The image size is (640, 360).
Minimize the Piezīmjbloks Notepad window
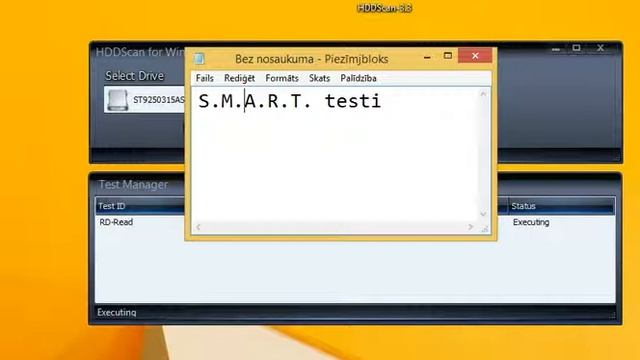[x=427, y=58]
